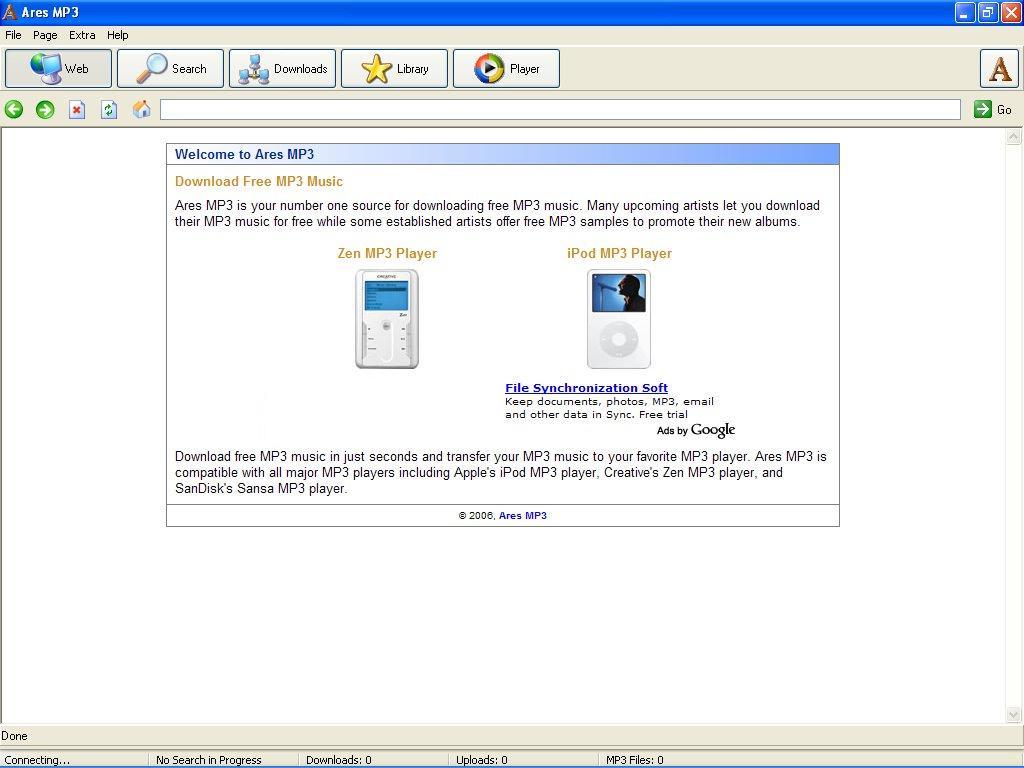Open the Player section
This screenshot has width=1024, height=768.
click(x=507, y=69)
